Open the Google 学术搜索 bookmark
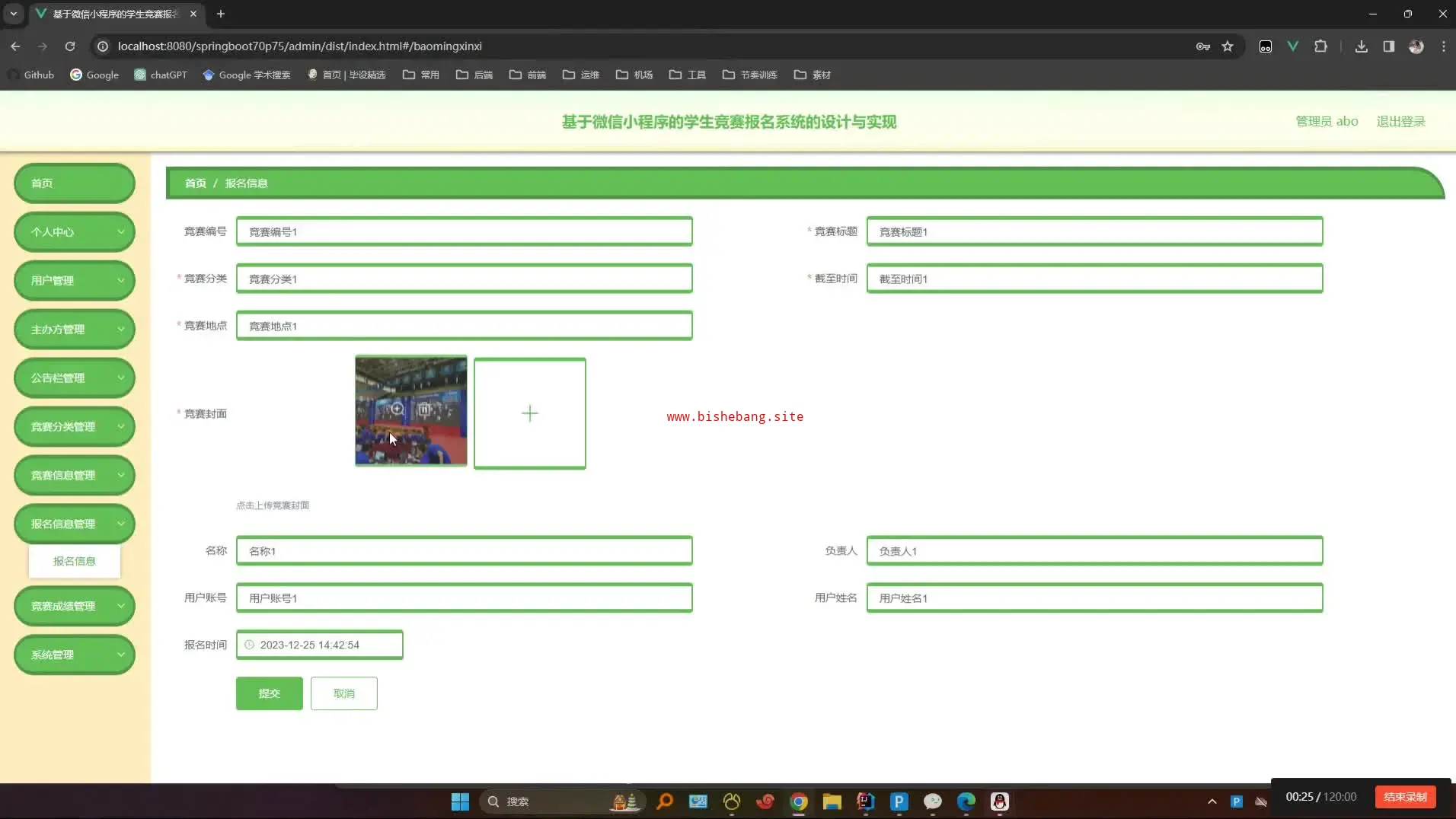The height and width of the screenshot is (819, 1456). click(247, 75)
